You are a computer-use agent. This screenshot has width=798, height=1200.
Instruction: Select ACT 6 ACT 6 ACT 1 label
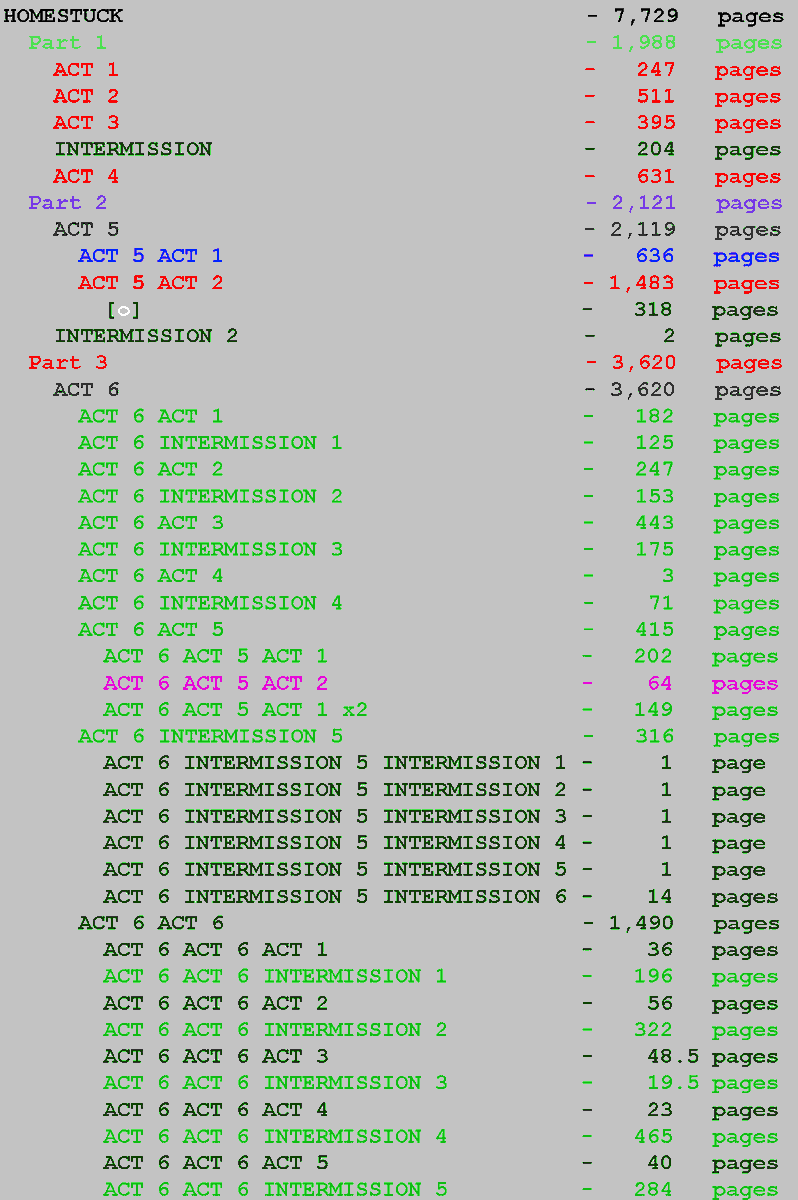[x=215, y=949]
